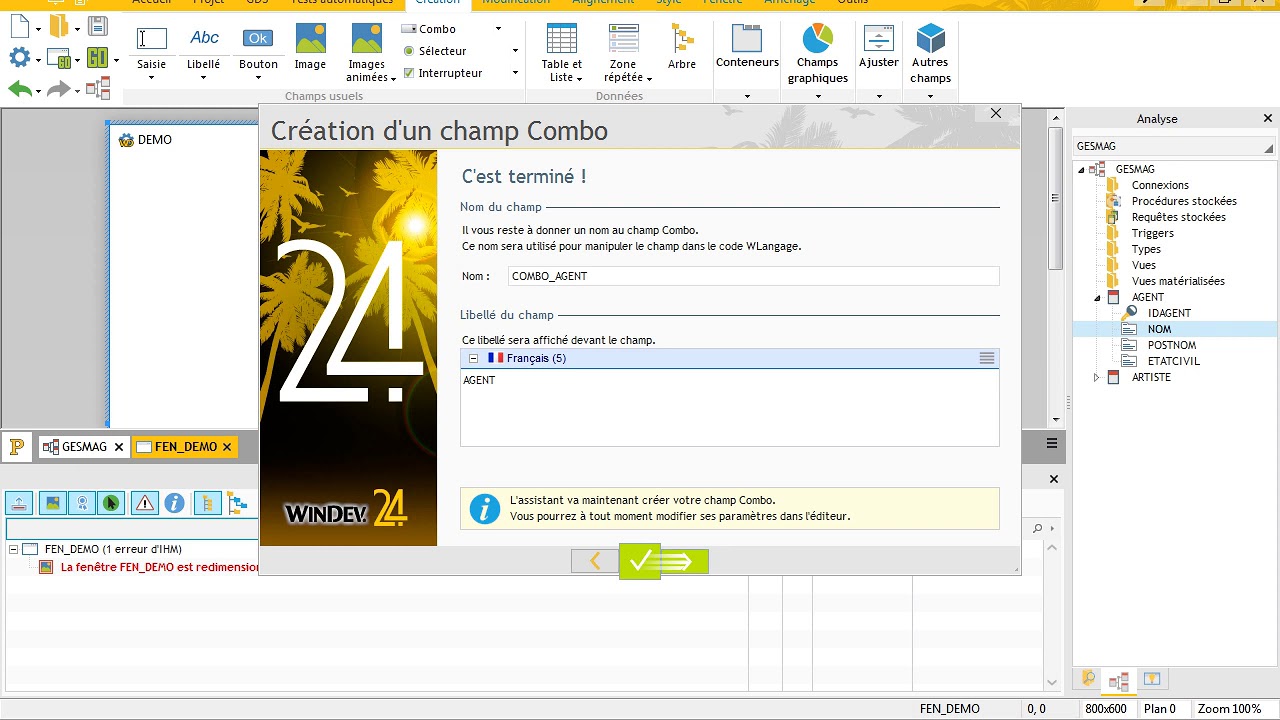Screen dimensions: 1280x720
Task: Close the GESMAG document tab
Action: pos(119,447)
